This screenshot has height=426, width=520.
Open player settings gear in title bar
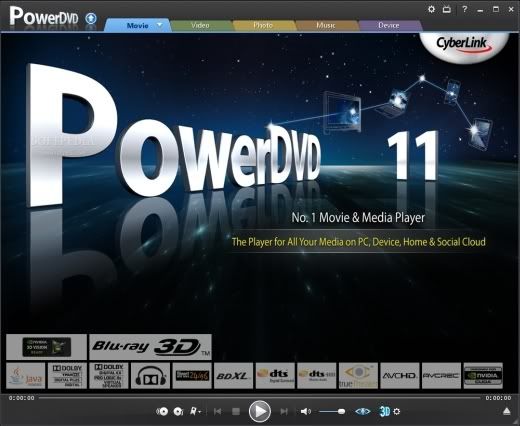(431, 9)
